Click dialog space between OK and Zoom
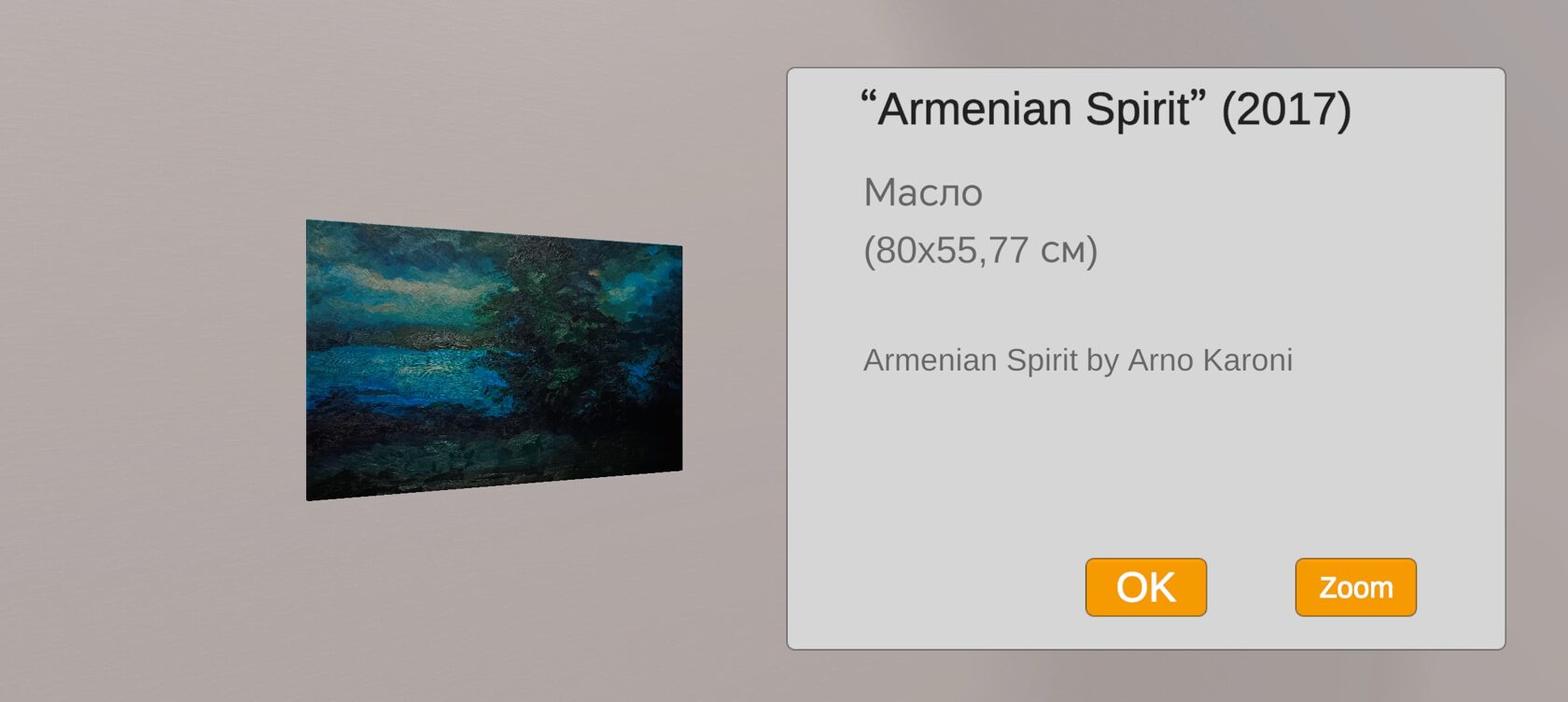The image size is (1568, 702). [x=1251, y=587]
